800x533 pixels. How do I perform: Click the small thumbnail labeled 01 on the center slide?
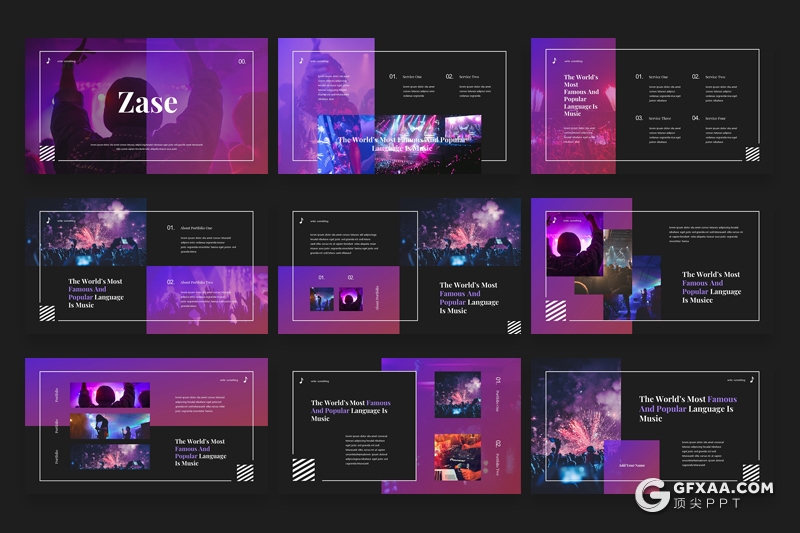(322, 299)
